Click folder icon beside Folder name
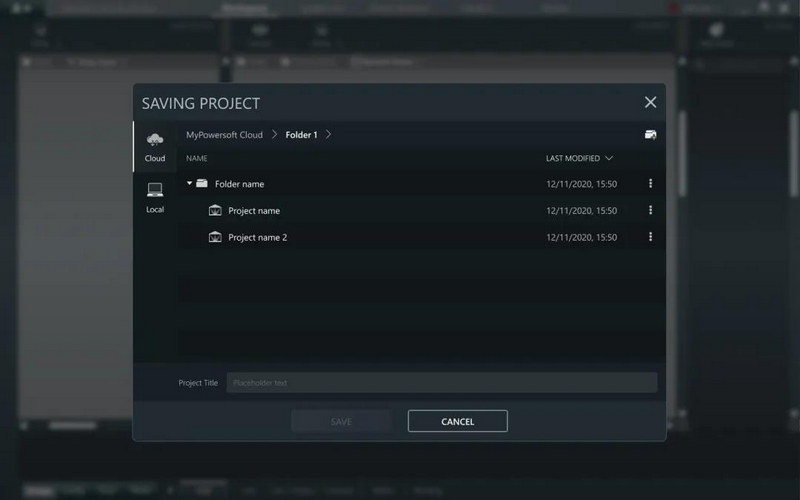Viewport: 800px width, 500px height. click(202, 183)
